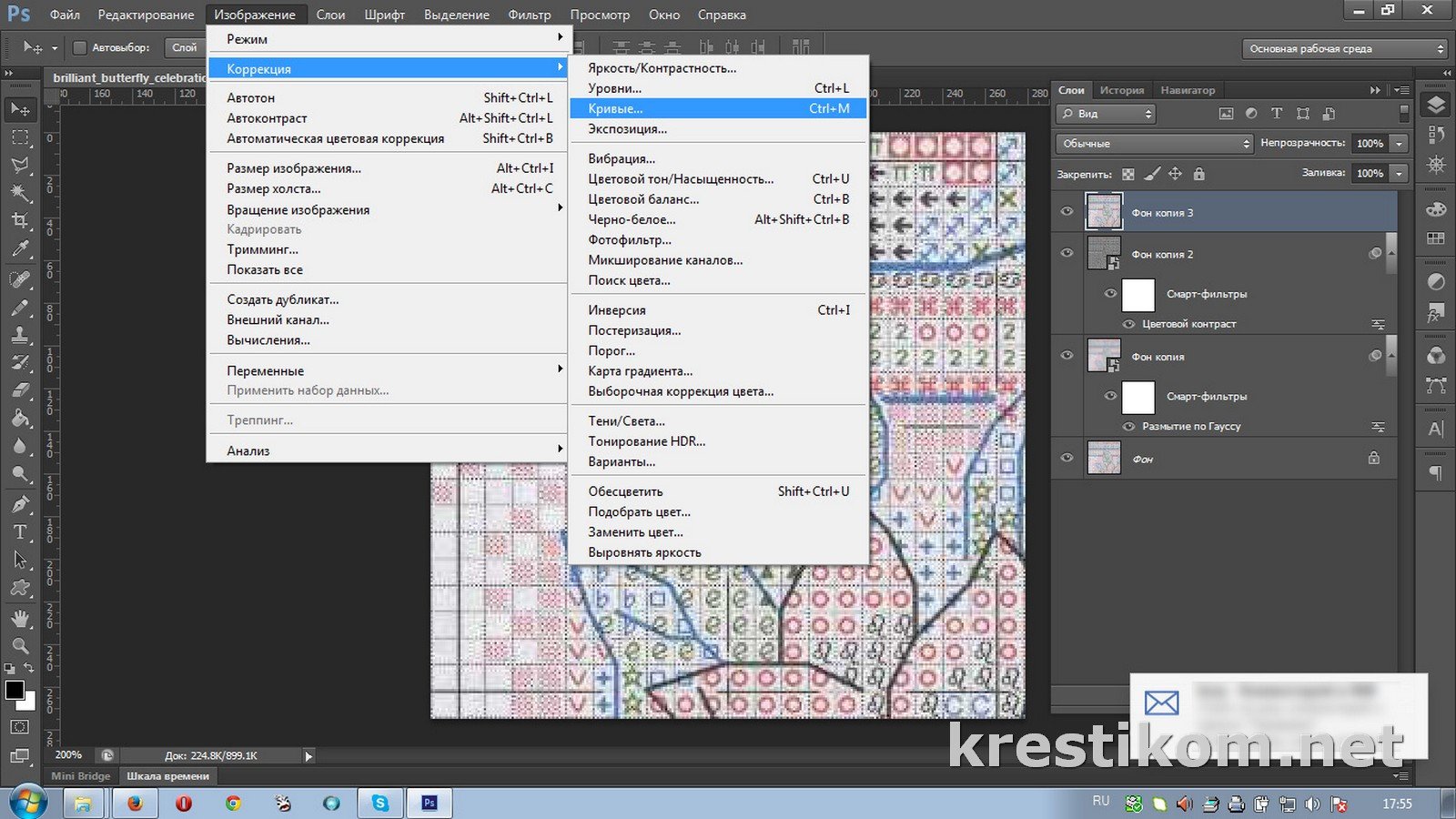Toggle the 'Автовыбор' checkbox

79,47
